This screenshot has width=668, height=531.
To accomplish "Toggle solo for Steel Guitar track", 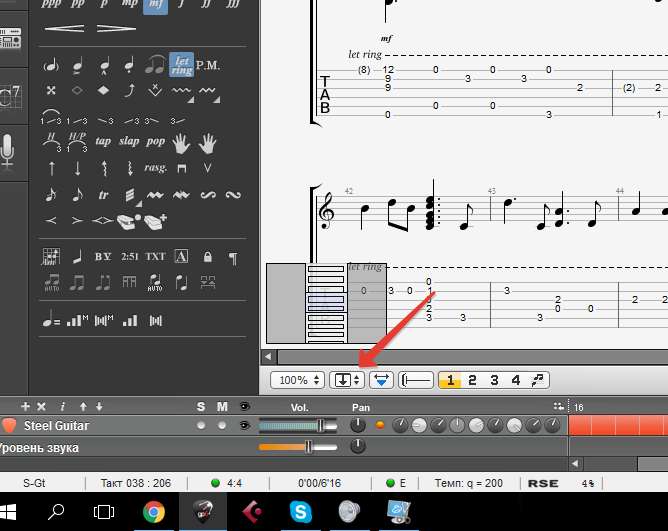I will coord(201,426).
